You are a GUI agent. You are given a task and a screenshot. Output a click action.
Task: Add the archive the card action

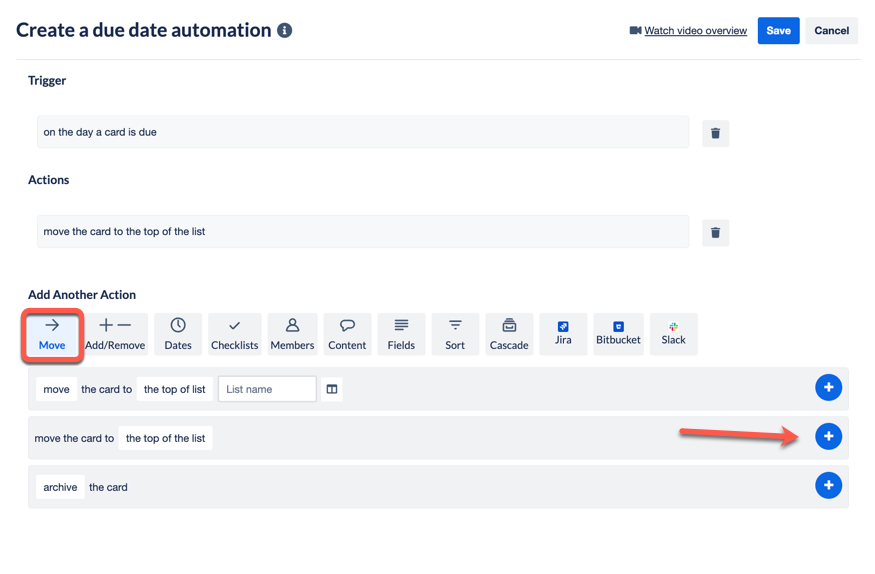[828, 485]
